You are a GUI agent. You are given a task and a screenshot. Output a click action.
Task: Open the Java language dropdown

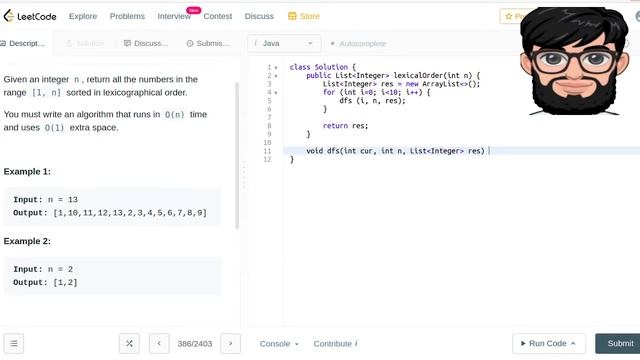pos(284,43)
